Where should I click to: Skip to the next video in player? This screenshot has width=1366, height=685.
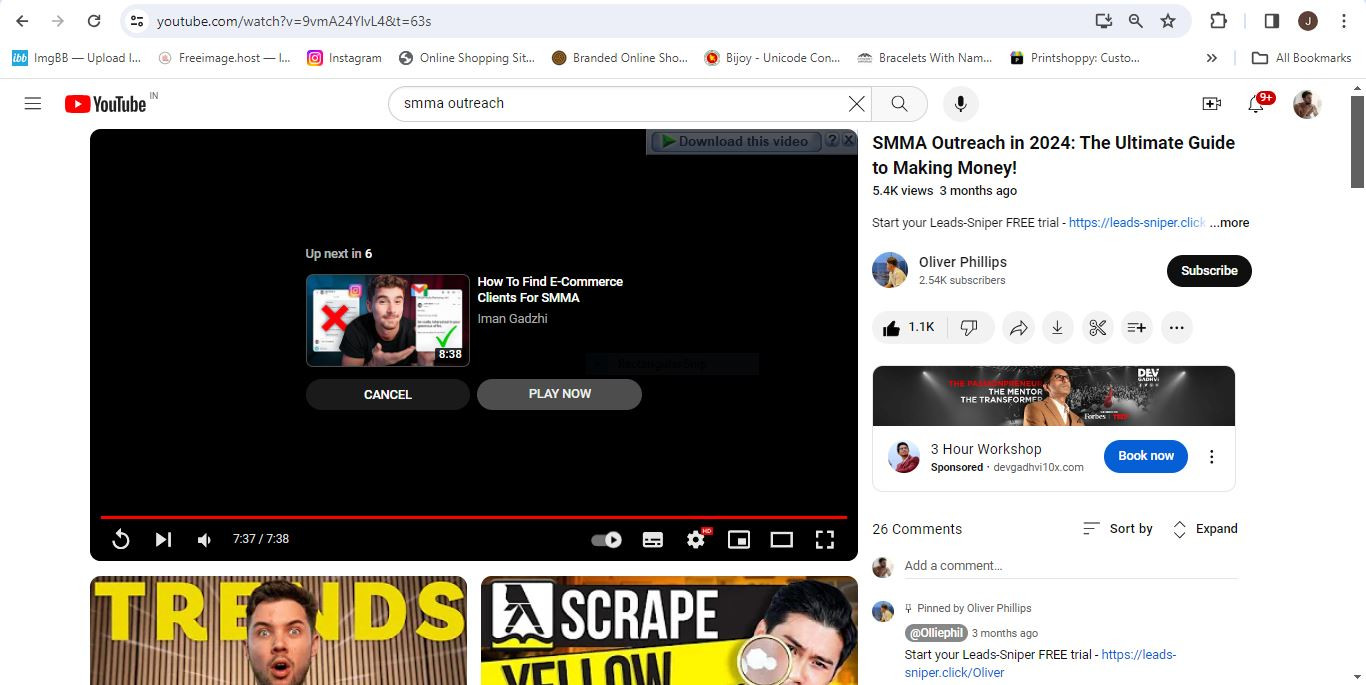point(163,540)
